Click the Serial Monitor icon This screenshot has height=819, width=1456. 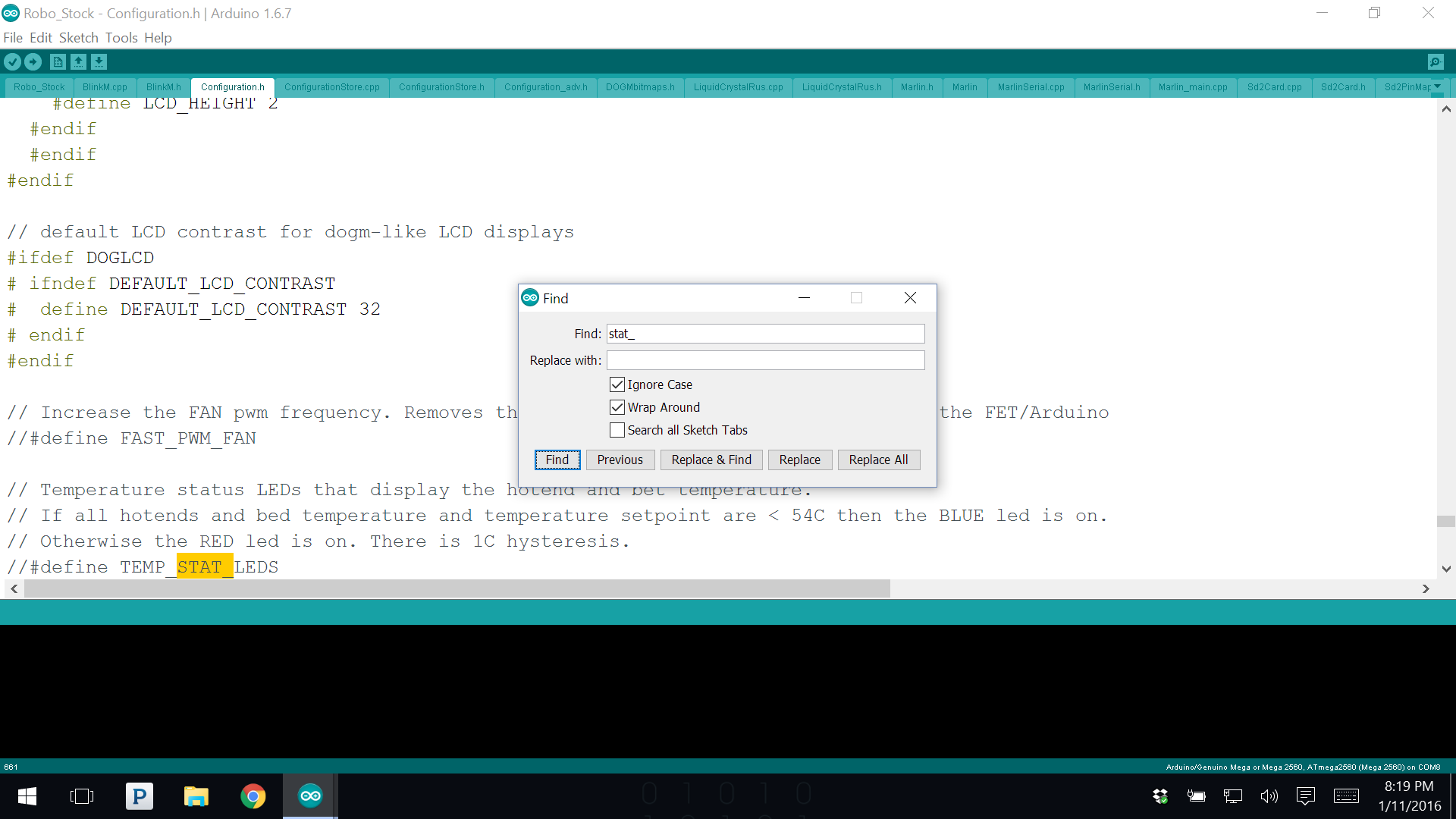(x=1436, y=61)
